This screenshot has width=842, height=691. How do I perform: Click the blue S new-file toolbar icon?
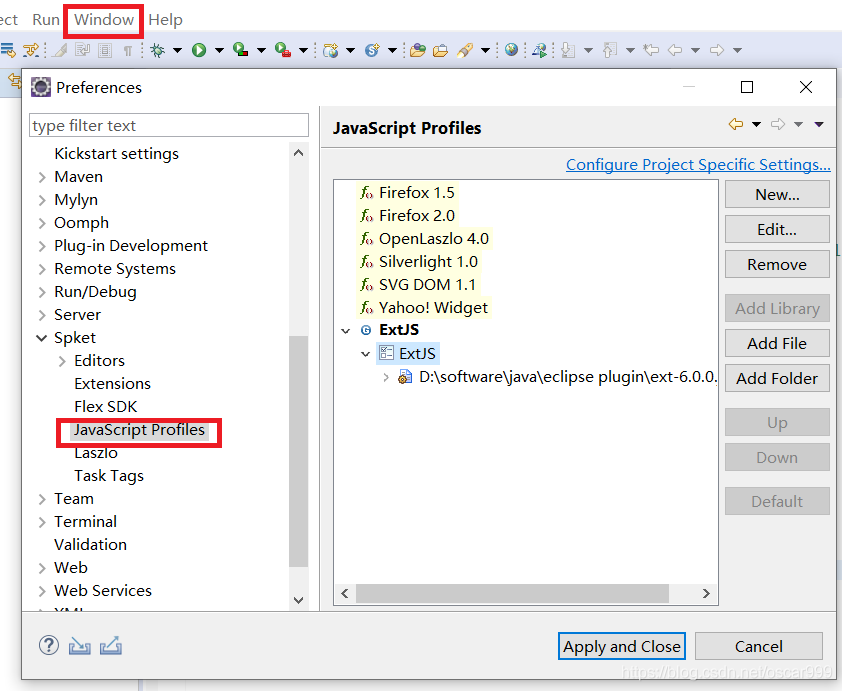[372, 50]
